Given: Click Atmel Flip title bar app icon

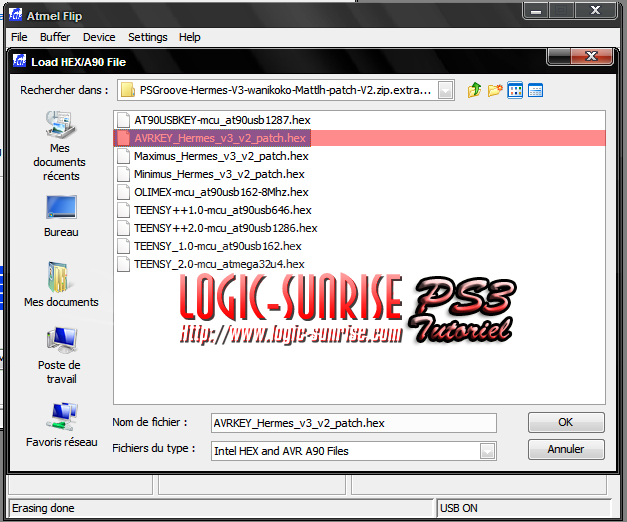Looking at the screenshot, I should pos(16,15).
